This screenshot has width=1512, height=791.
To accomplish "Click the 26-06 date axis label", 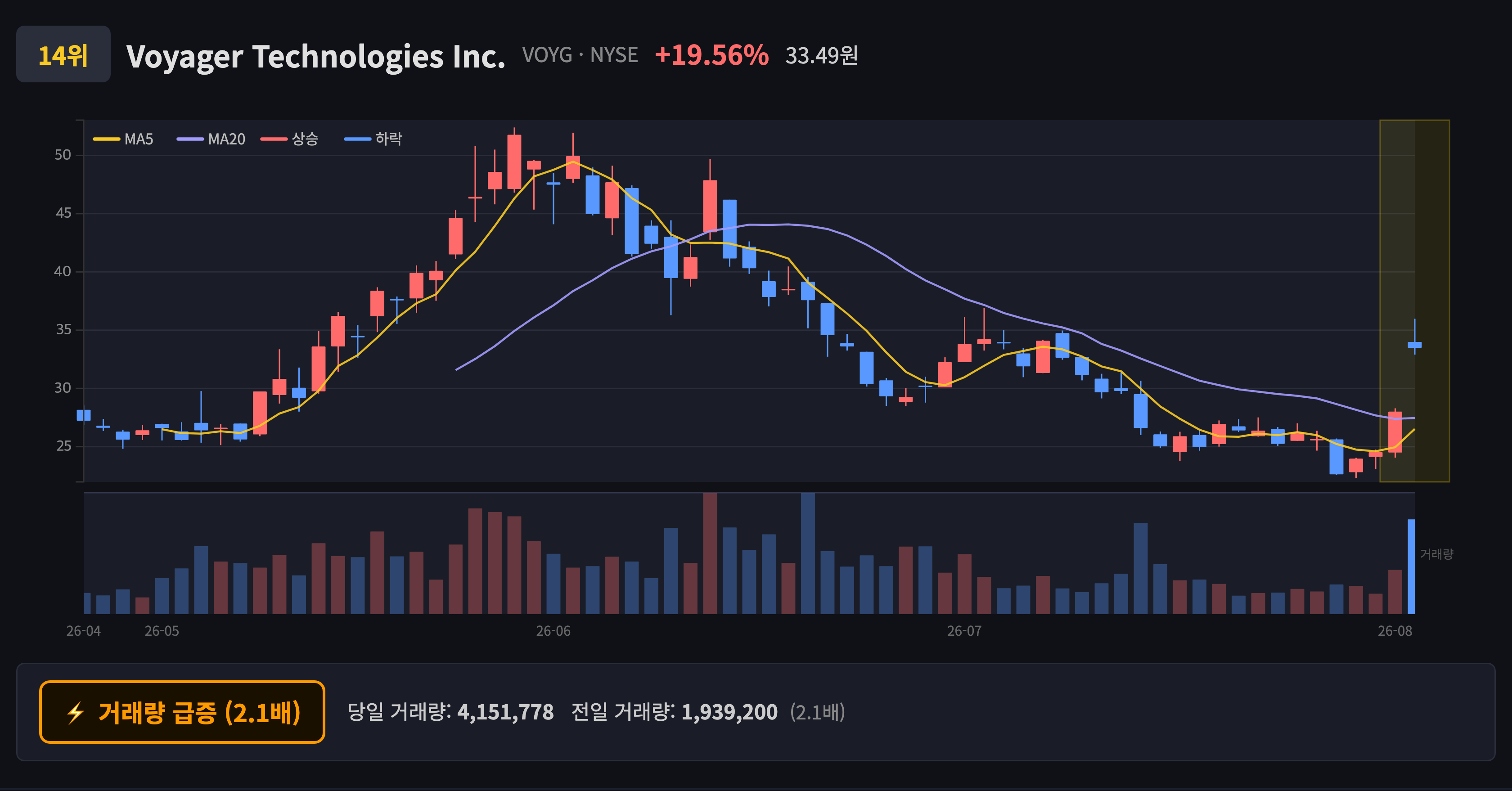I will [x=553, y=631].
